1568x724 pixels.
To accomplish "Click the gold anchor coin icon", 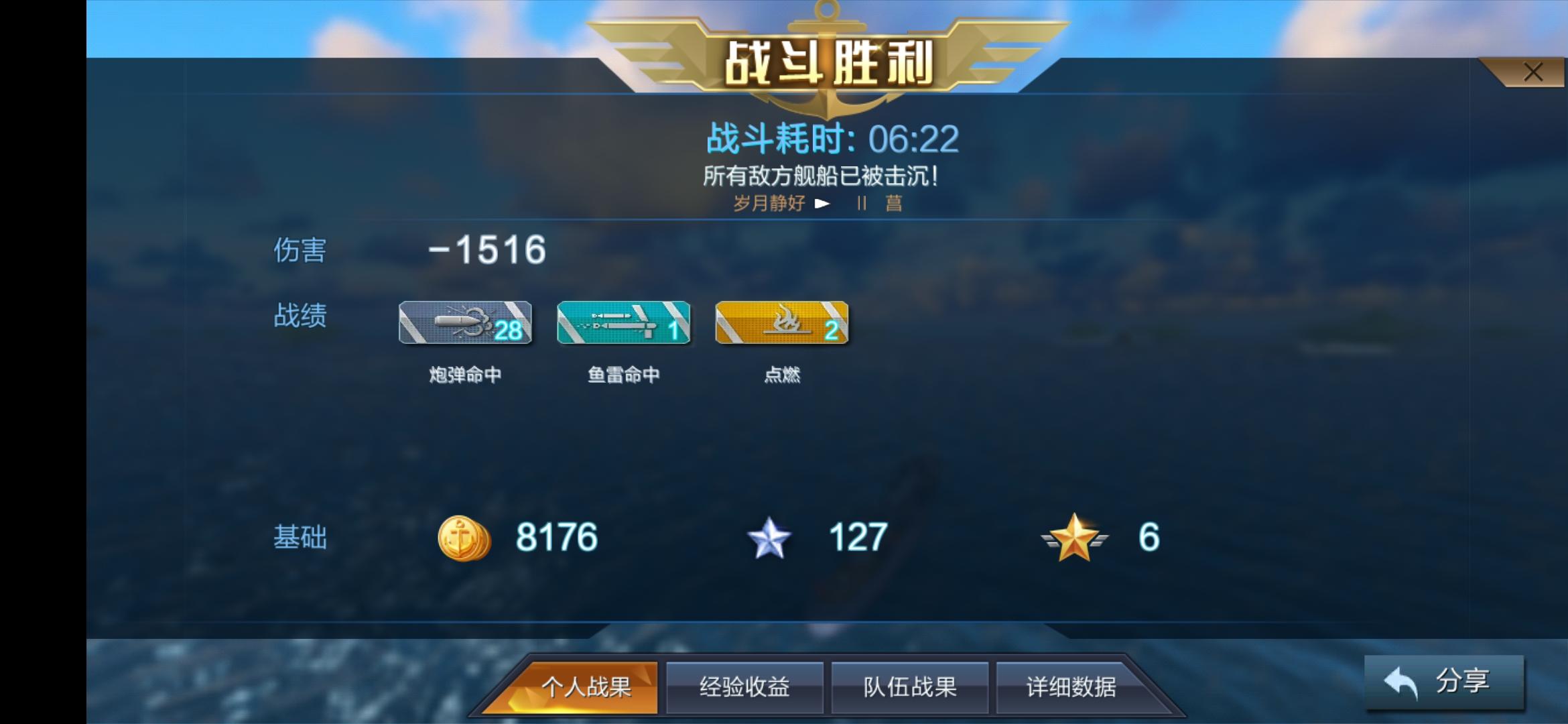I will click(x=464, y=538).
